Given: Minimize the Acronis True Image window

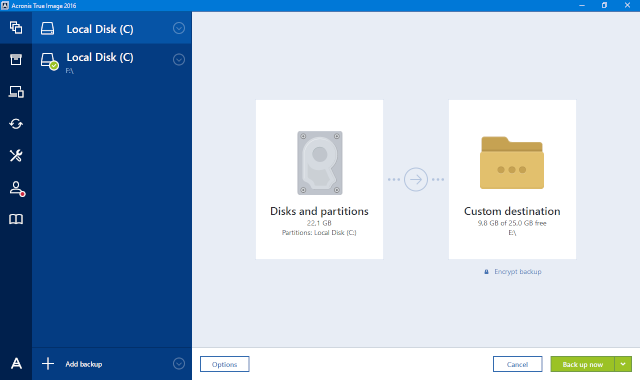Looking at the screenshot, I should [582, 5].
